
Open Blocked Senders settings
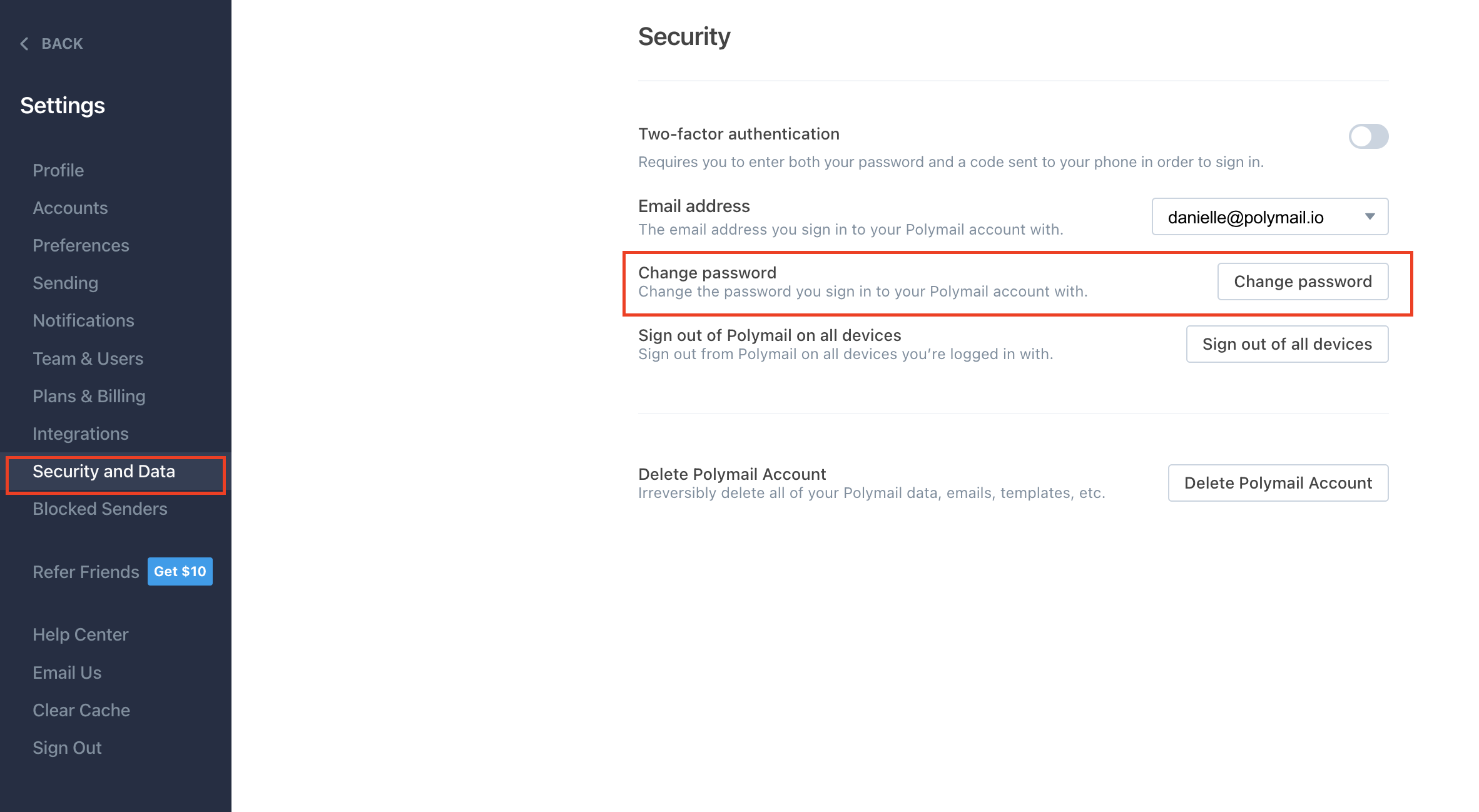(x=99, y=509)
